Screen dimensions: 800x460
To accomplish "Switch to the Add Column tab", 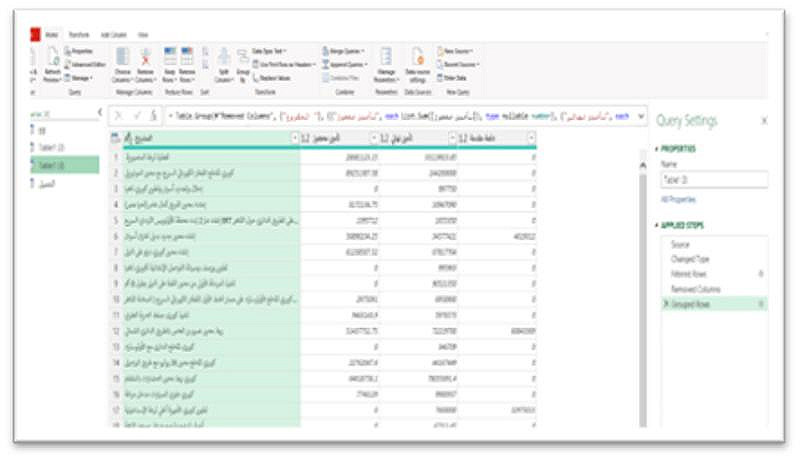I will point(113,35).
